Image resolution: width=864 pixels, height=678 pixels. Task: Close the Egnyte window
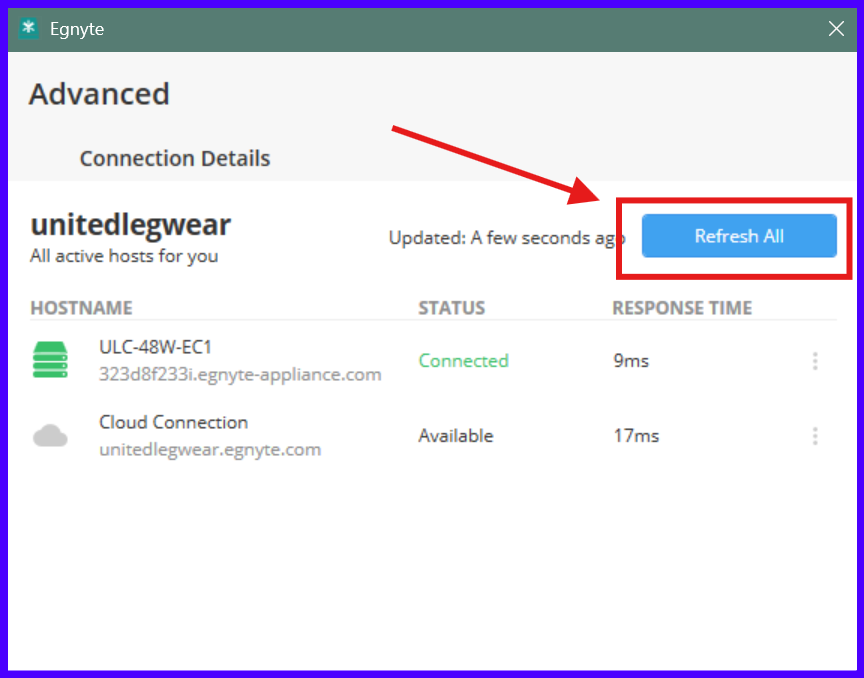(836, 29)
